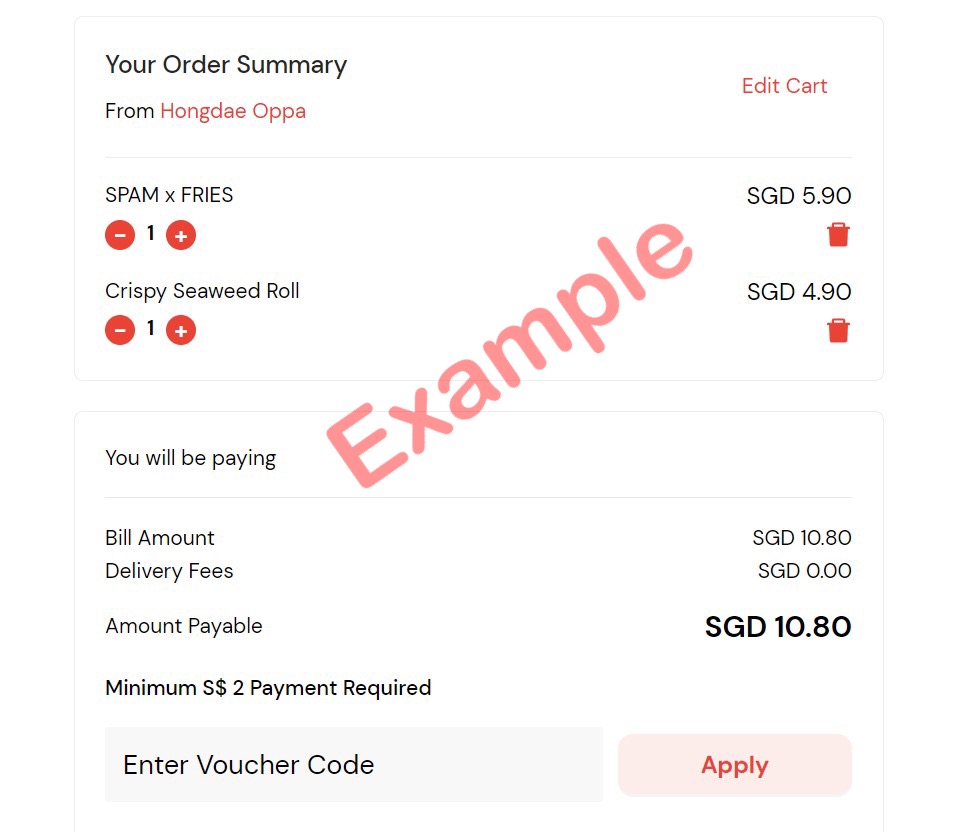Image resolution: width=958 pixels, height=832 pixels.
Task: Increase SPAM x FRIES quantity with plus icon
Action: 181,235
